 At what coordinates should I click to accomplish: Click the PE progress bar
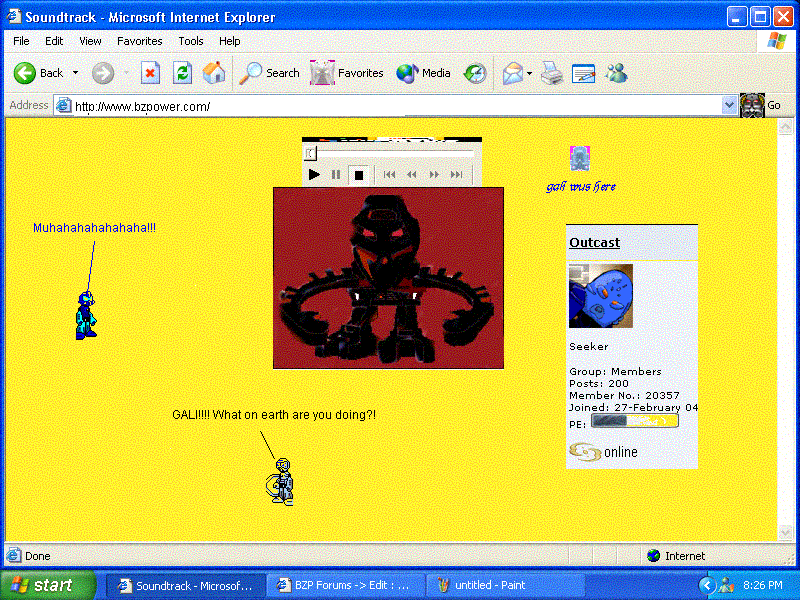point(634,421)
